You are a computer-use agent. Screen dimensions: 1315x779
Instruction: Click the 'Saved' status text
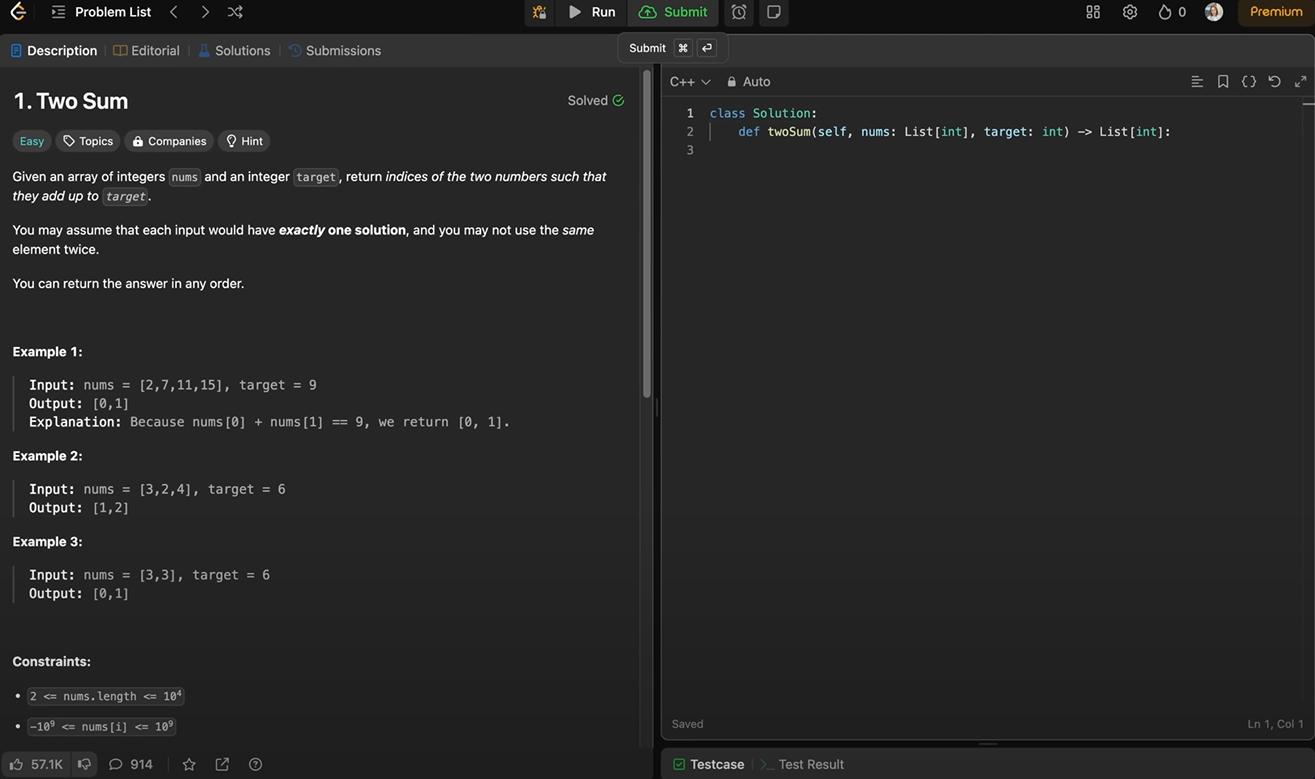pyautogui.click(x=688, y=724)
